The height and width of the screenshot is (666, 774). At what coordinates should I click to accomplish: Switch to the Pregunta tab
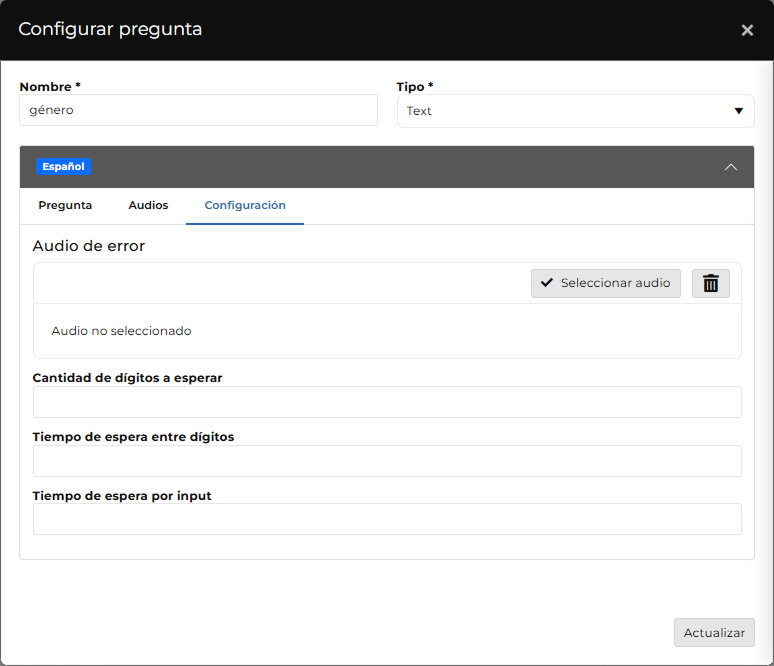65,205
